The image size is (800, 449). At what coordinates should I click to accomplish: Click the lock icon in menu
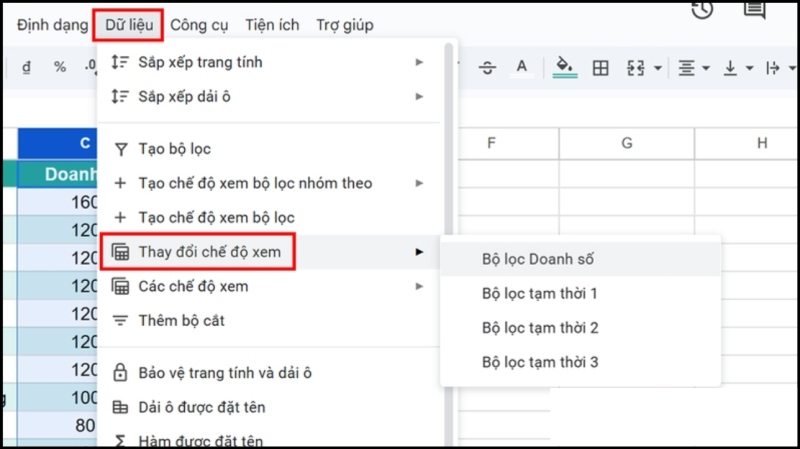coord(120,372)
